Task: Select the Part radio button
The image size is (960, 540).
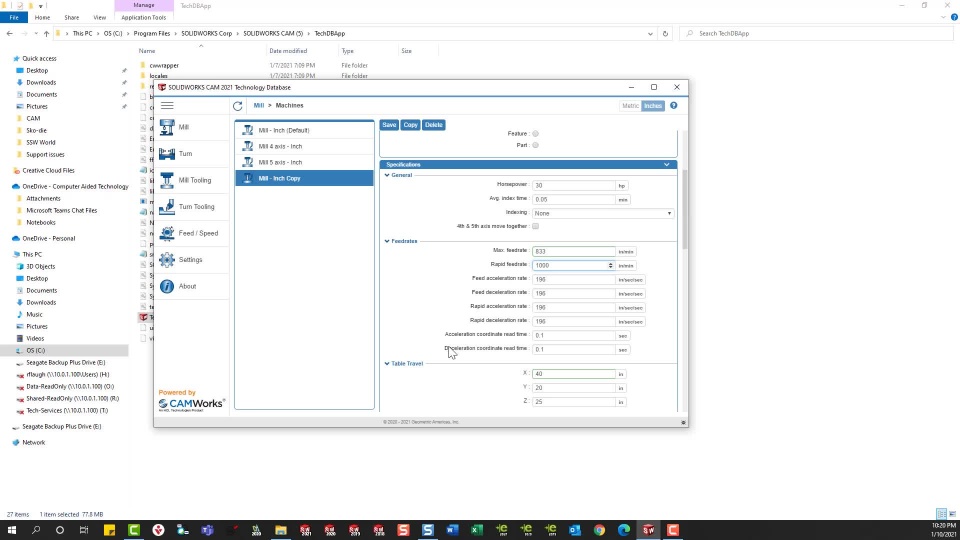Action: coord(536,145)
